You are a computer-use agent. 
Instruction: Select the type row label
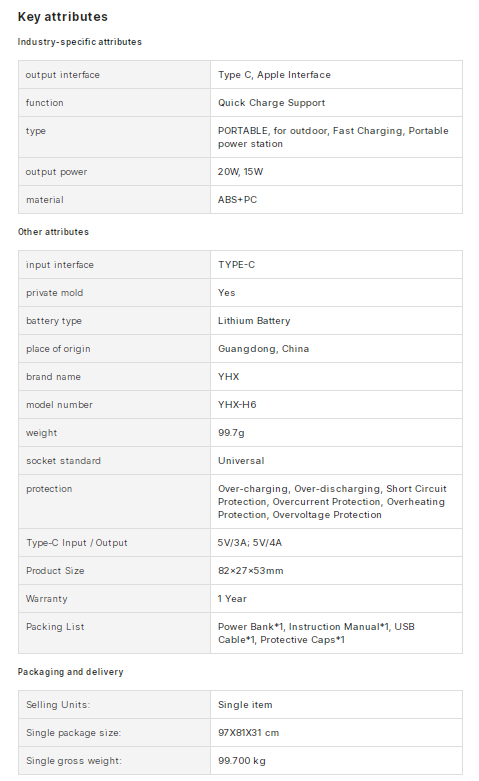[36, 131]
